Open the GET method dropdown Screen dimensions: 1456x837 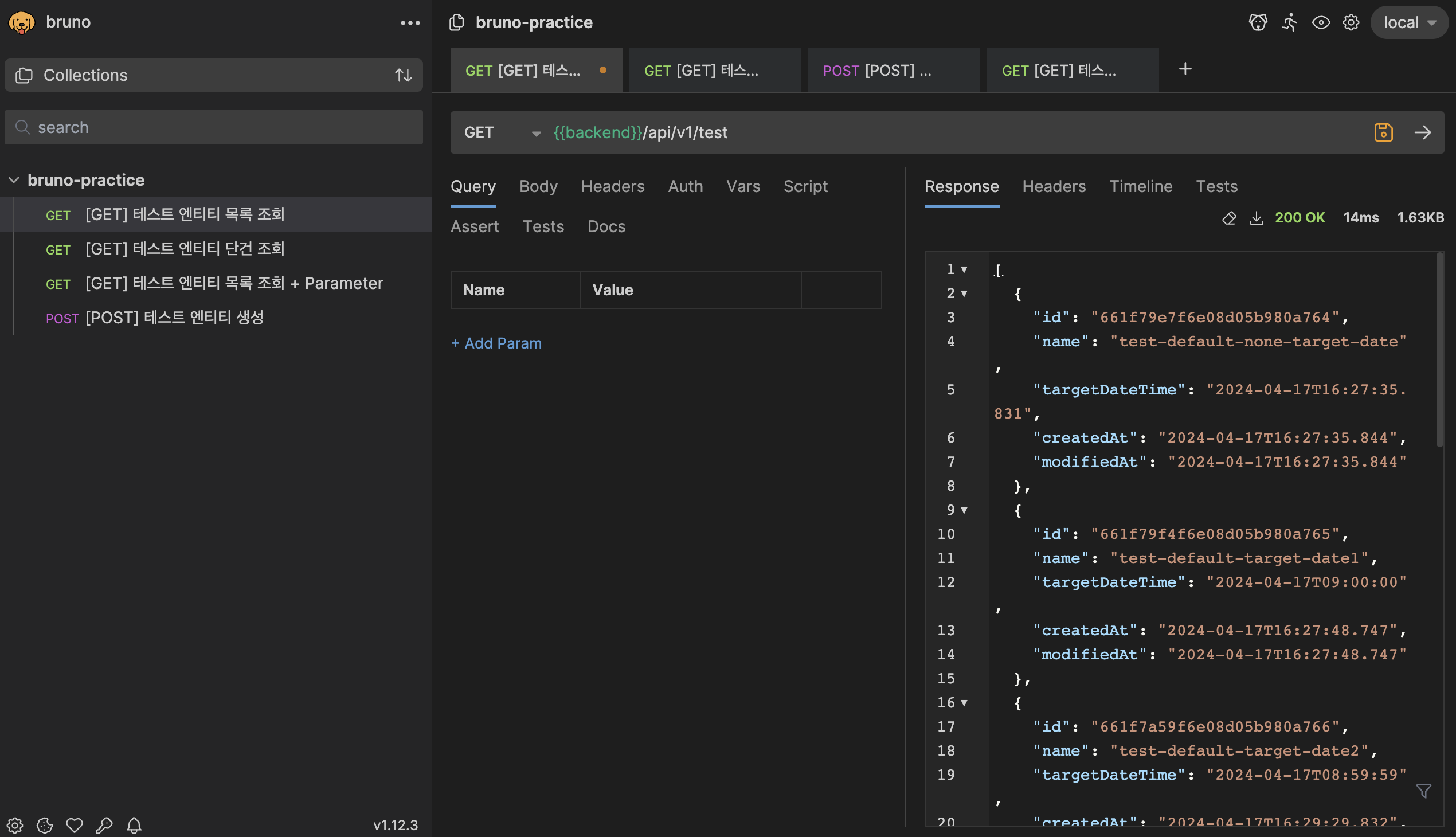tap(502, 133)
